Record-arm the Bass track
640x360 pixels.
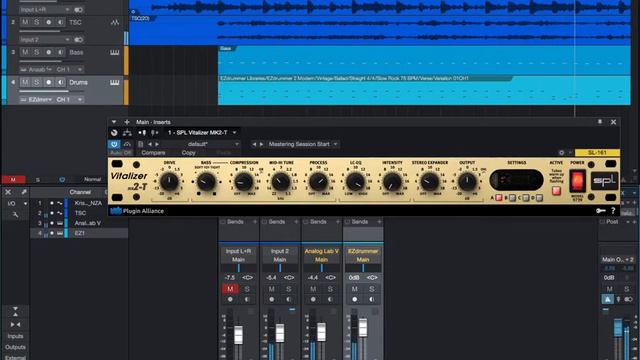coord(49,52)
